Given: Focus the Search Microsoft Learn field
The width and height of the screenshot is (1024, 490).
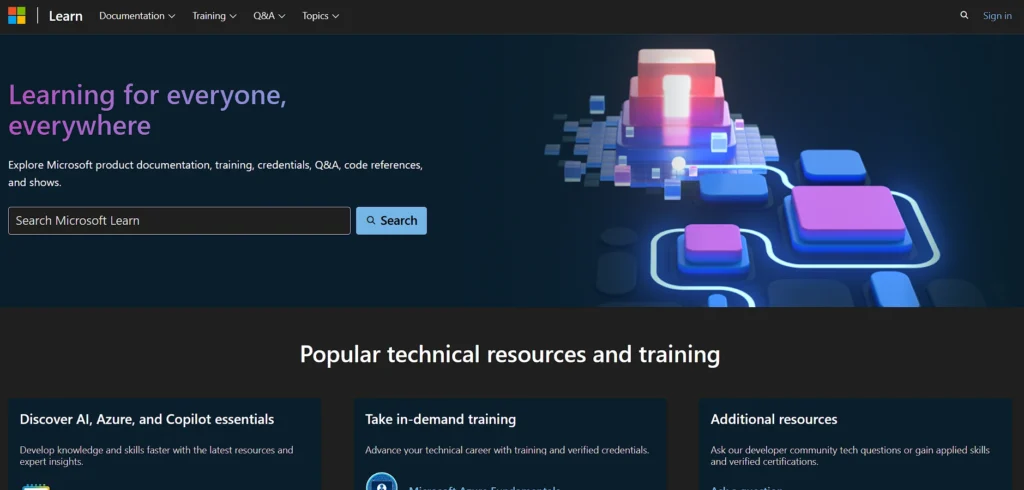Looking at the screenshot, I should point(179,221).
